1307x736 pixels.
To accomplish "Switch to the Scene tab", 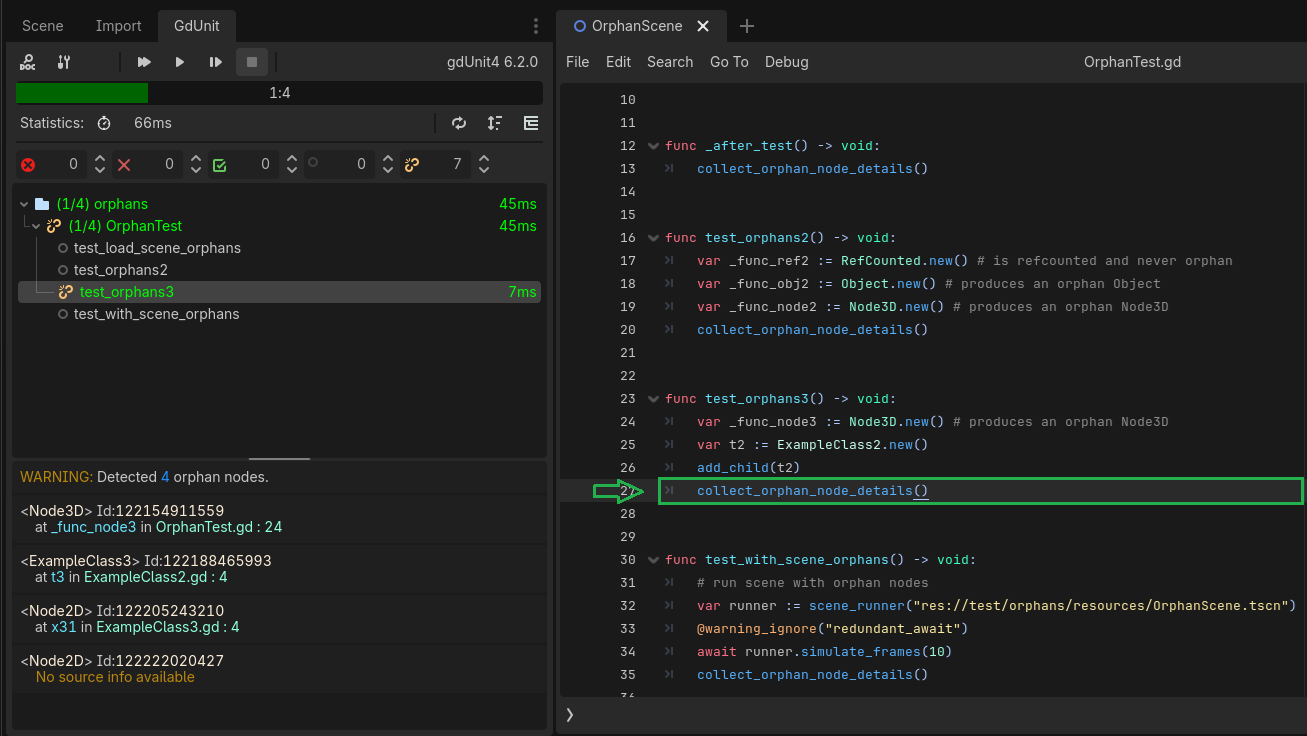I will 42,26.
